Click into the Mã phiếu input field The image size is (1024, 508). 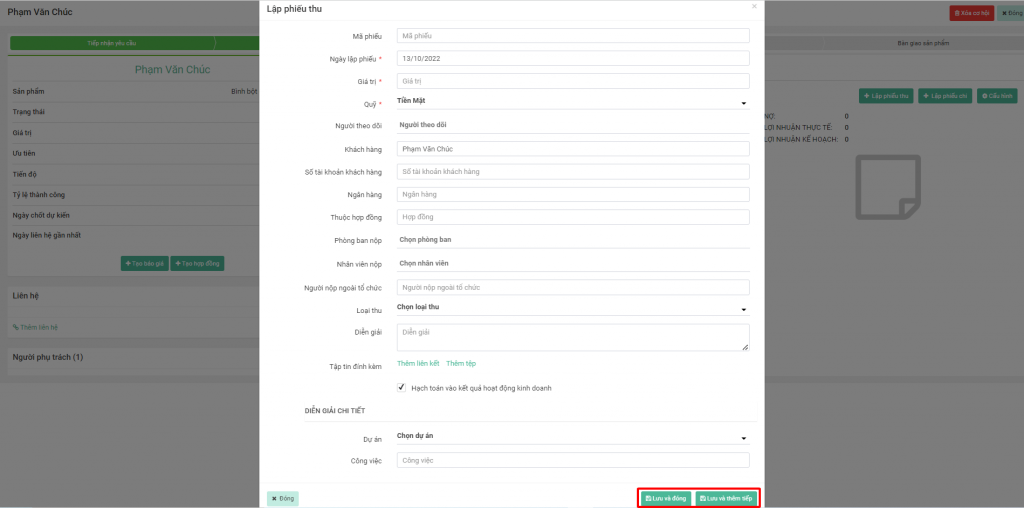[x=572, y=35]
